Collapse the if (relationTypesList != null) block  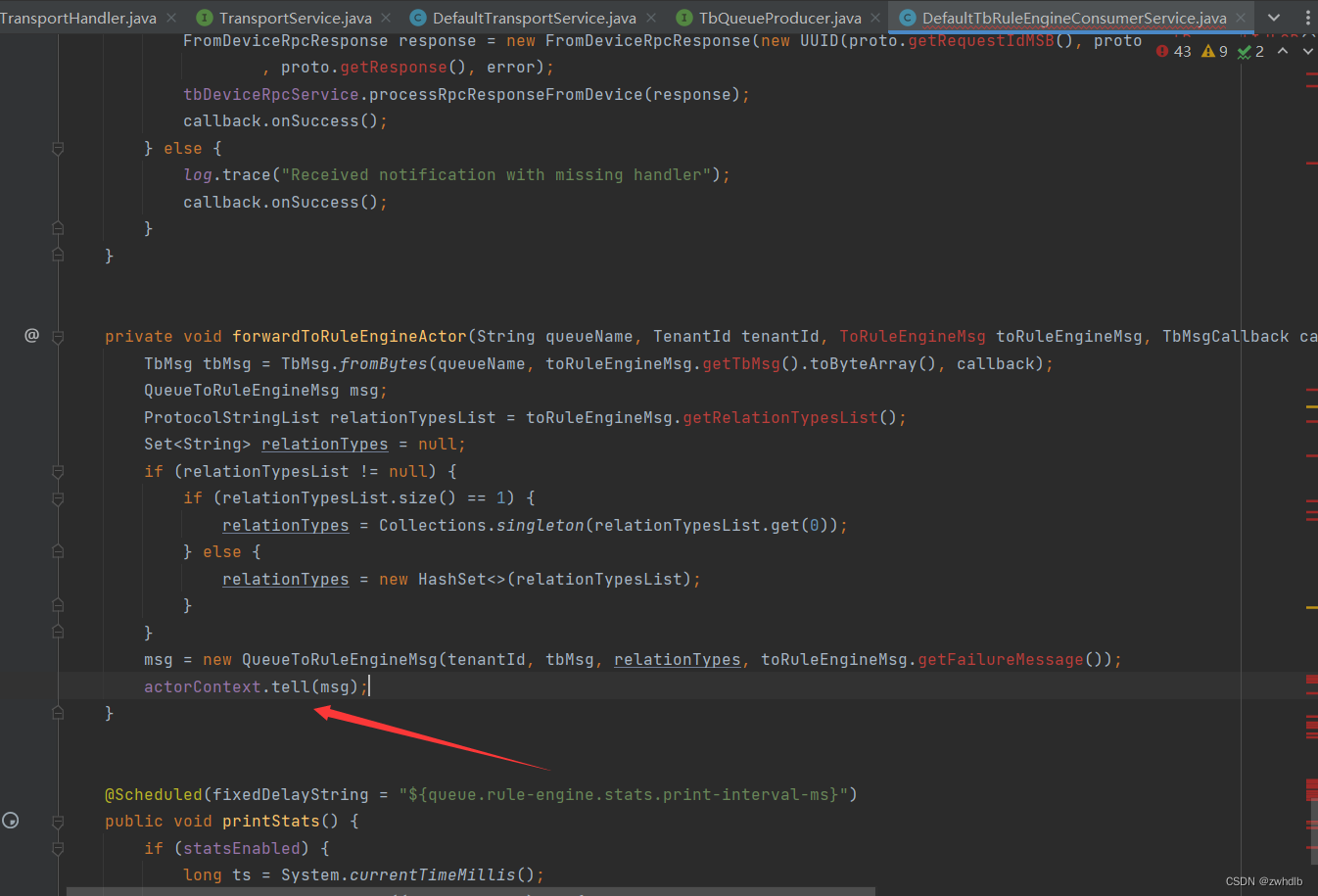coord(58,472)
